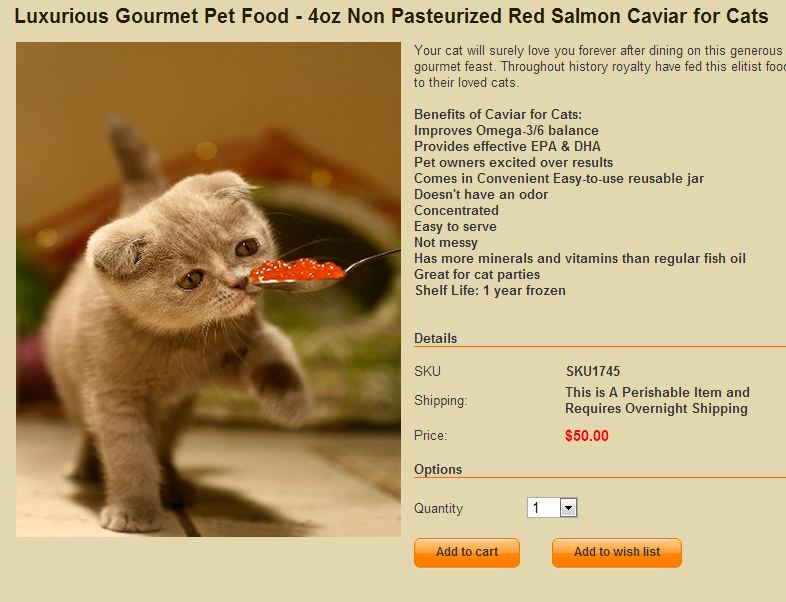
Task: Click the 'Shelf Life: 1 year frozen' line
Action: [x=490, y=290]
